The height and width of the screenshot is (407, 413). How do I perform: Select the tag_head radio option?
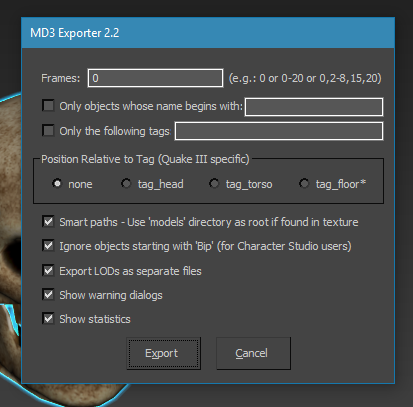tap(126, 183)
